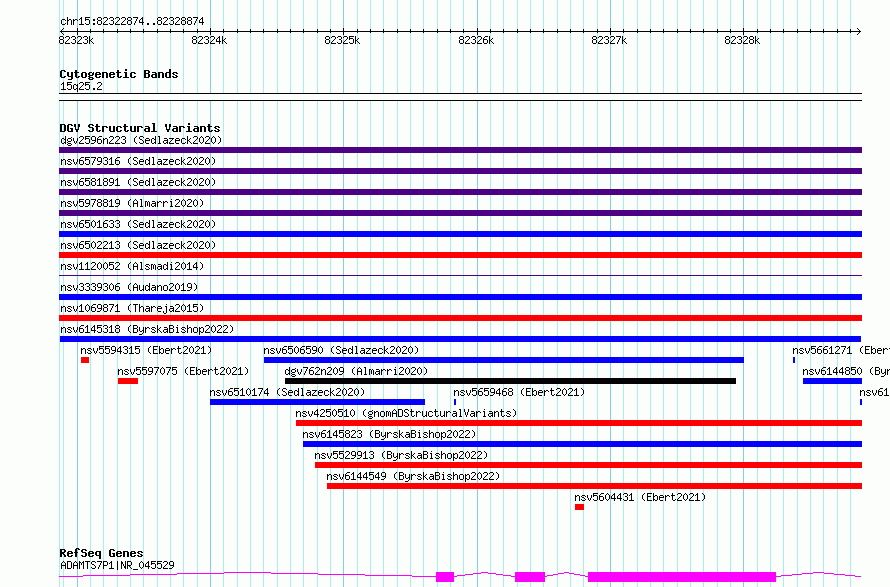This screenshot has width=890, height=587.
Task: Select the blue bar under nsv6145318
Action: 460,339
